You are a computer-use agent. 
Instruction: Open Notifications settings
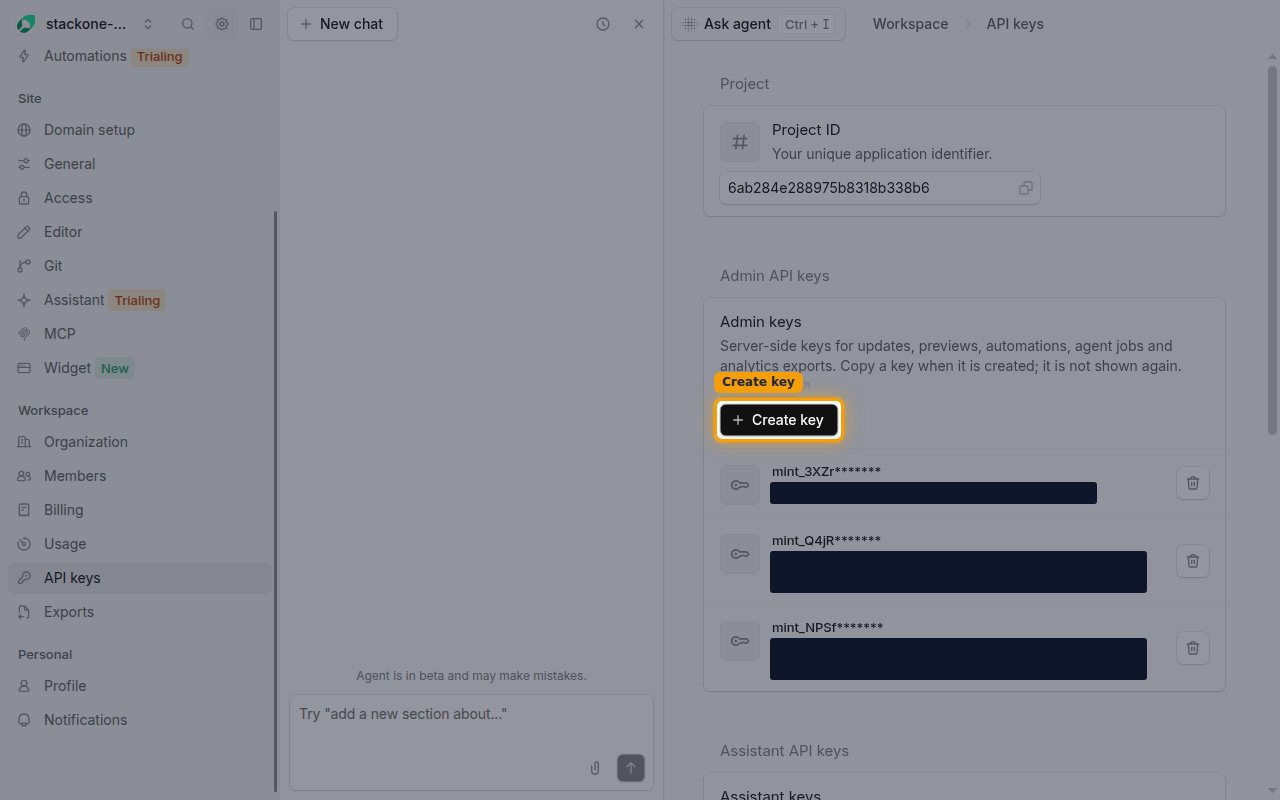point(140,720)
